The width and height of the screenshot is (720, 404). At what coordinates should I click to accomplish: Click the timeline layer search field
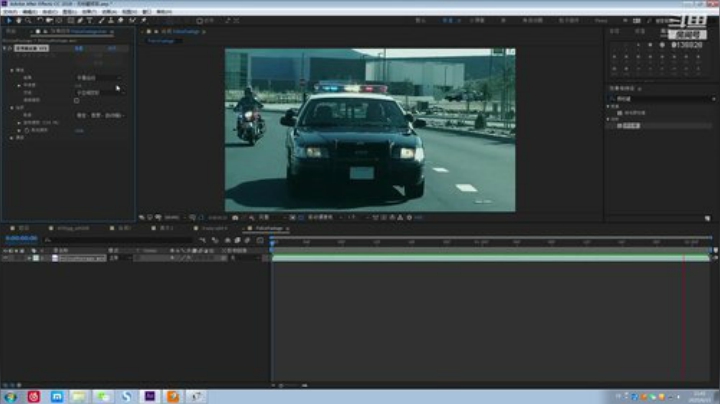coord(118,240)
